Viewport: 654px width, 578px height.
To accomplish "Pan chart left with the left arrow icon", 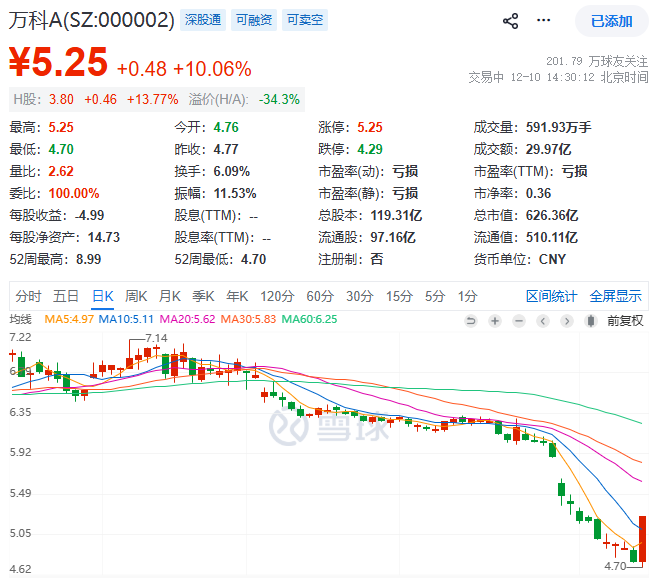I will point(541,320).
